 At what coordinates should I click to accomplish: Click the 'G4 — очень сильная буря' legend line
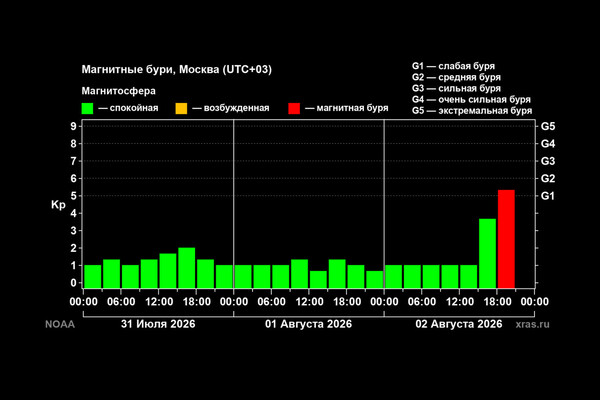point(471,100)
